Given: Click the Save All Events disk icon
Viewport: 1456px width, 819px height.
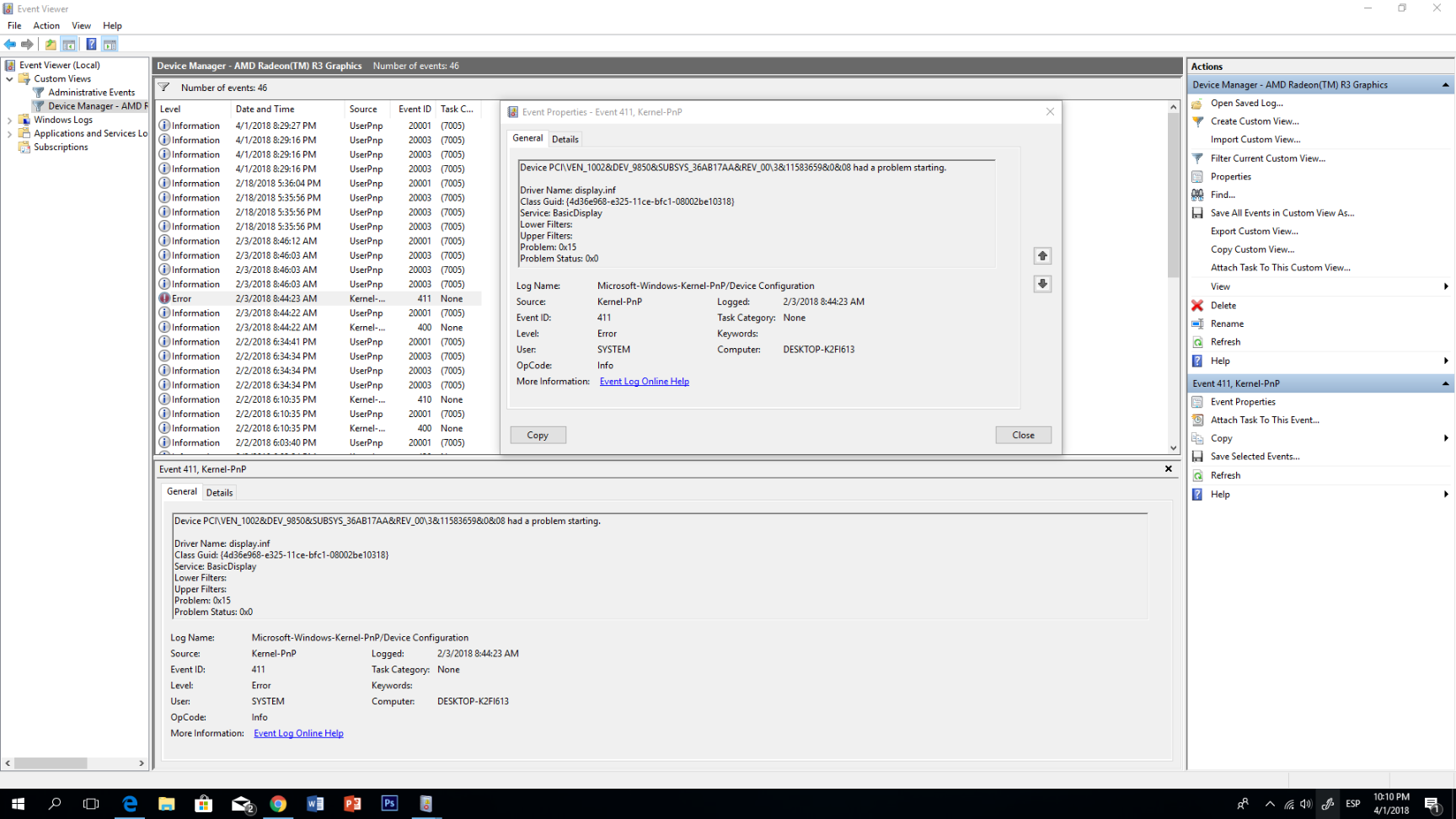Looking at the screenshot, I should [x=1197, y=213].
